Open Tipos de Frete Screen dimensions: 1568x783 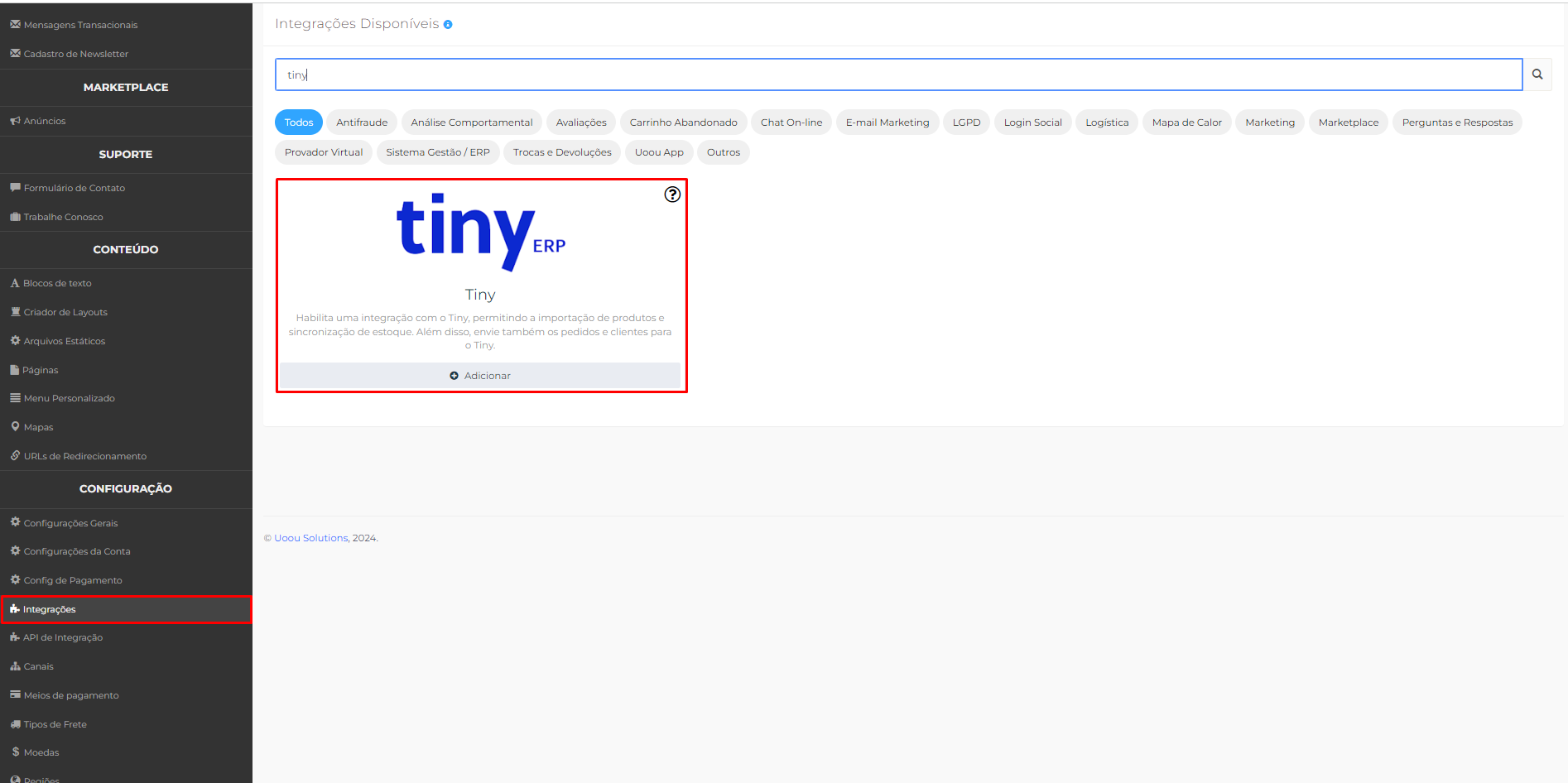point(126,724)
